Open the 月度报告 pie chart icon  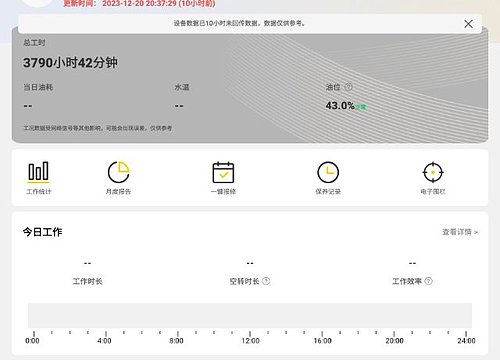tap(118, 172)
